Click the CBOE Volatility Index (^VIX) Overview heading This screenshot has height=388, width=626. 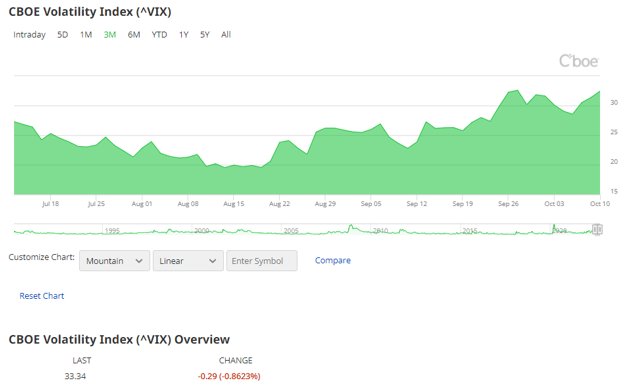pyautogui.click(x=119, y=339)
